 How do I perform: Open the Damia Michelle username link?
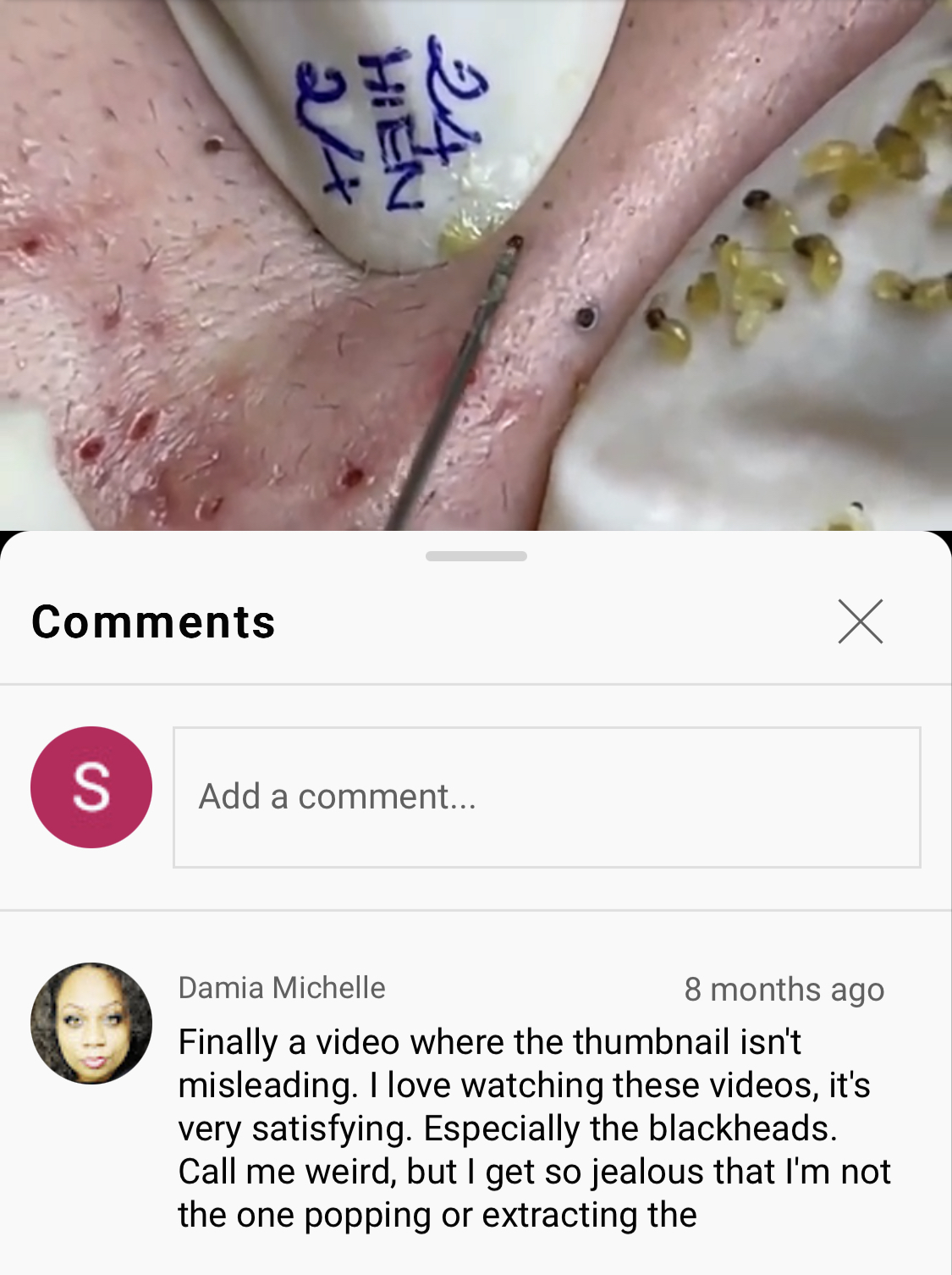[281, 987]
